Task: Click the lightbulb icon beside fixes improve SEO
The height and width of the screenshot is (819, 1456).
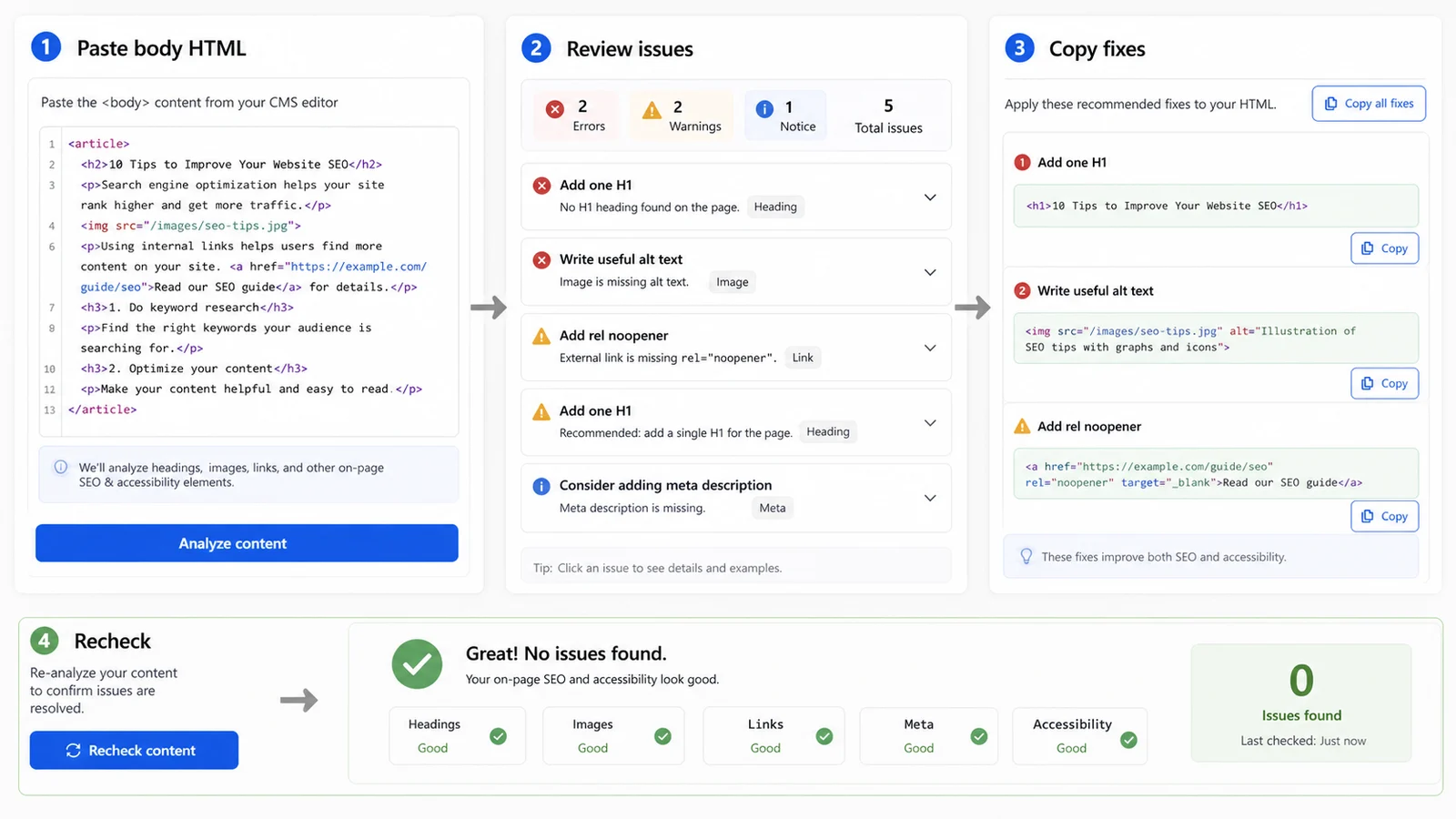Action: pyautogui.click(x=1026, y=556)
